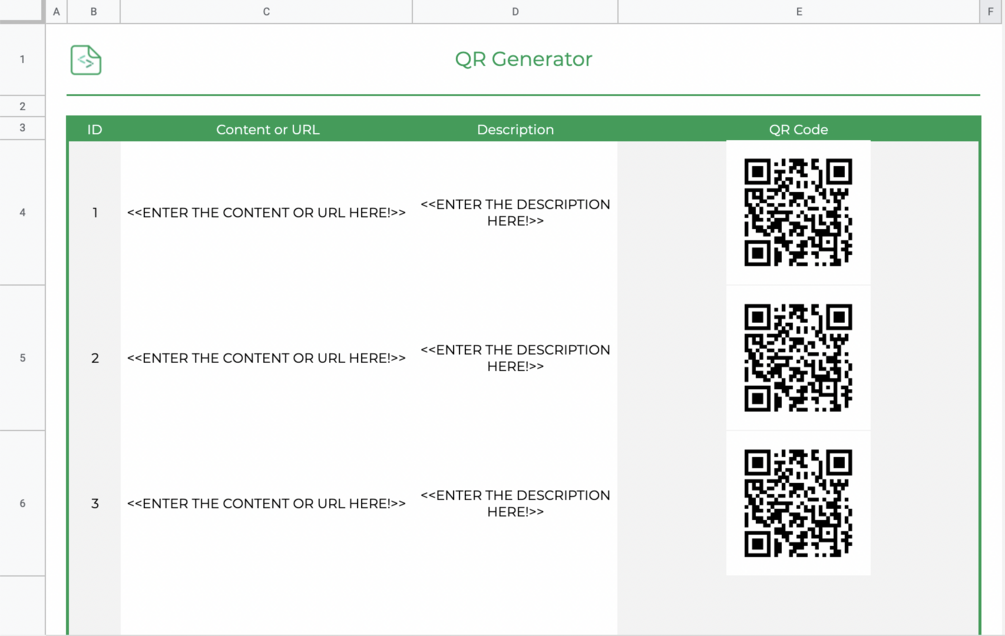
Task: Click the ID column heading cell
Action: pyautogui.click(x=94, y=130)
